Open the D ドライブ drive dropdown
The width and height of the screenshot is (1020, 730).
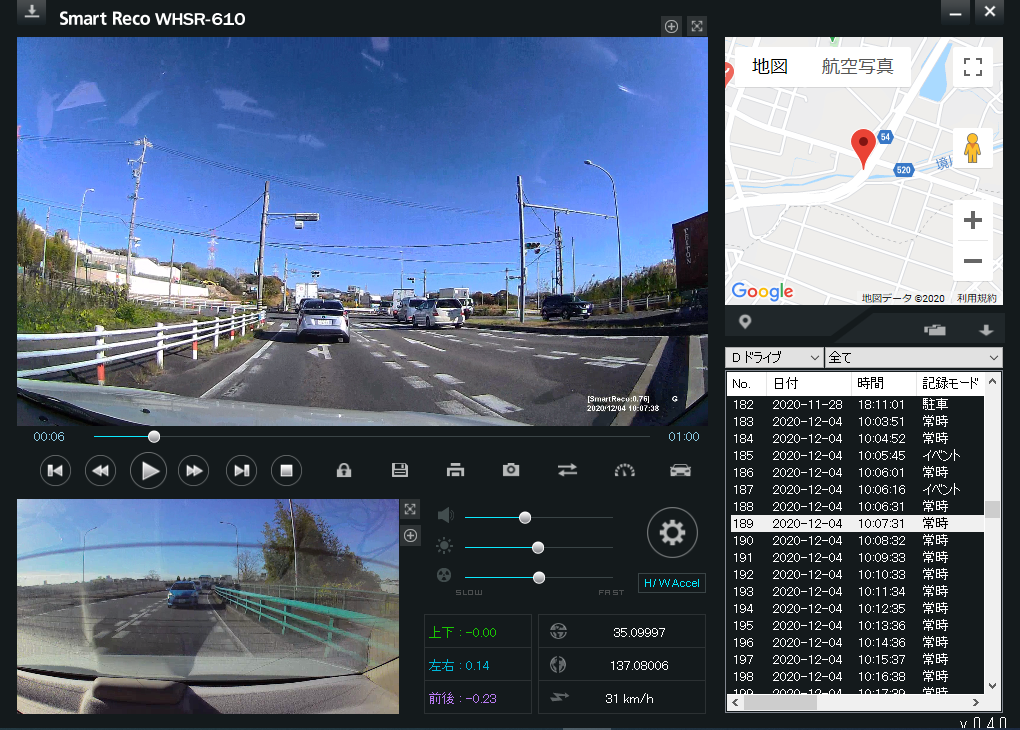click(x=774, y=357)
